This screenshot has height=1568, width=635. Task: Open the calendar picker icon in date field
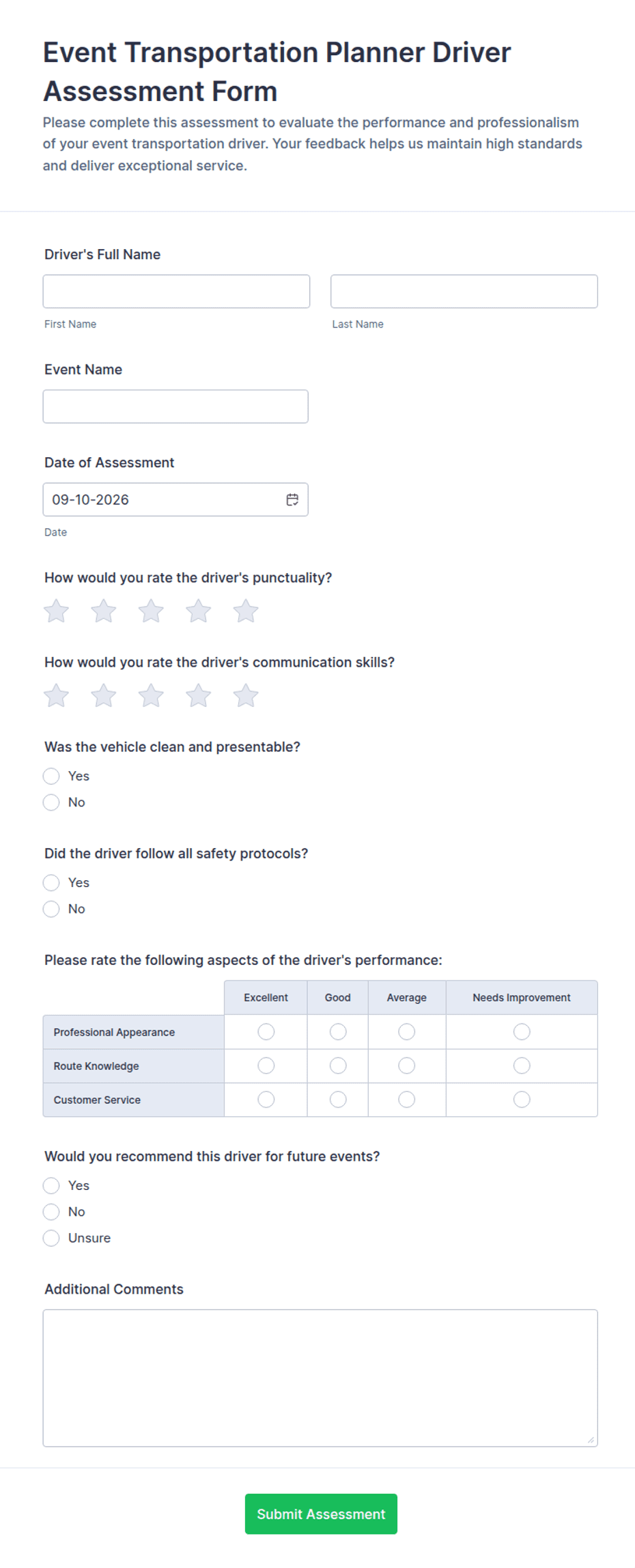pos(292,499)
